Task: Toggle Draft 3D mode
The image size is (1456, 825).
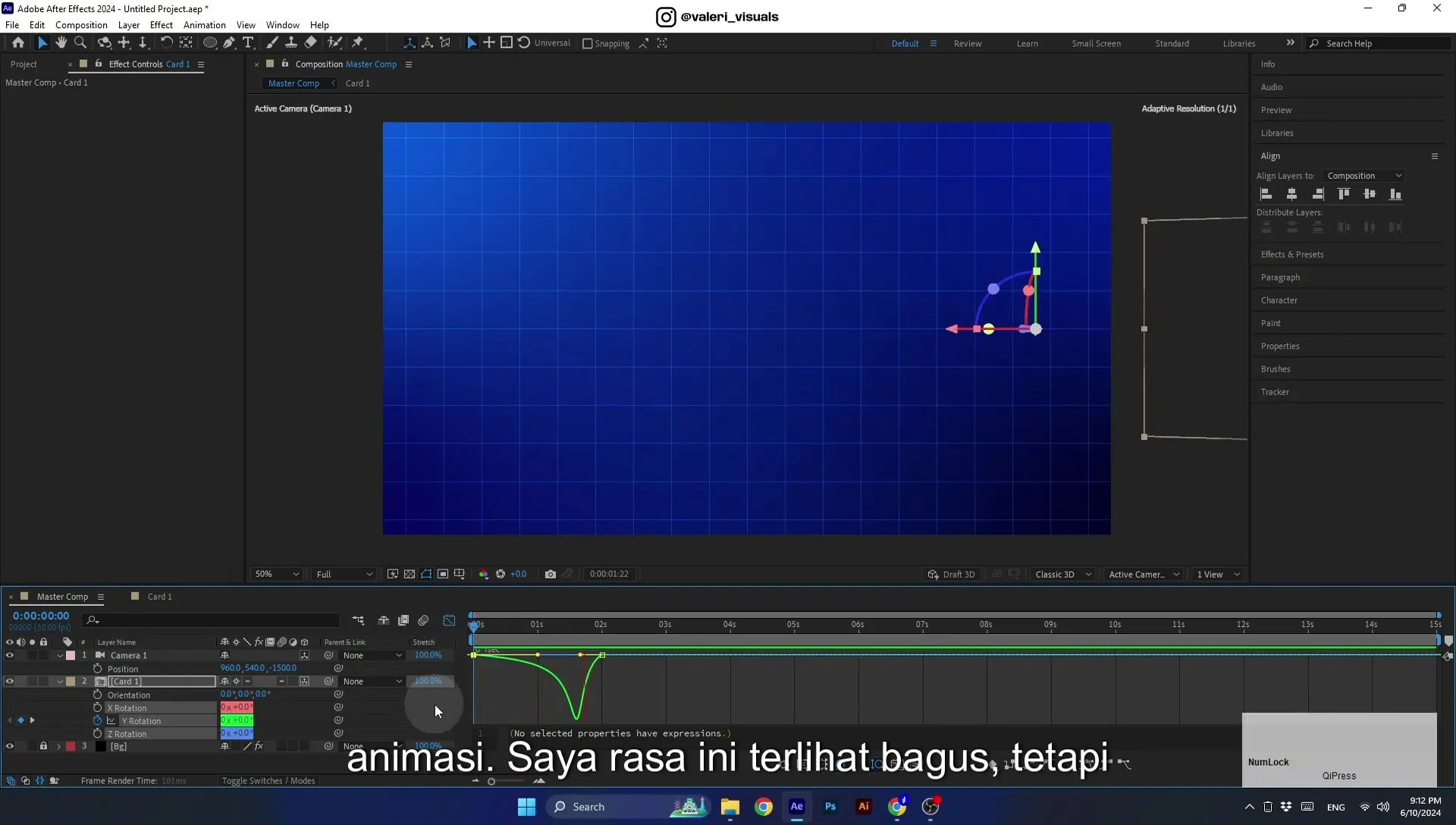Action: point(951,574)
